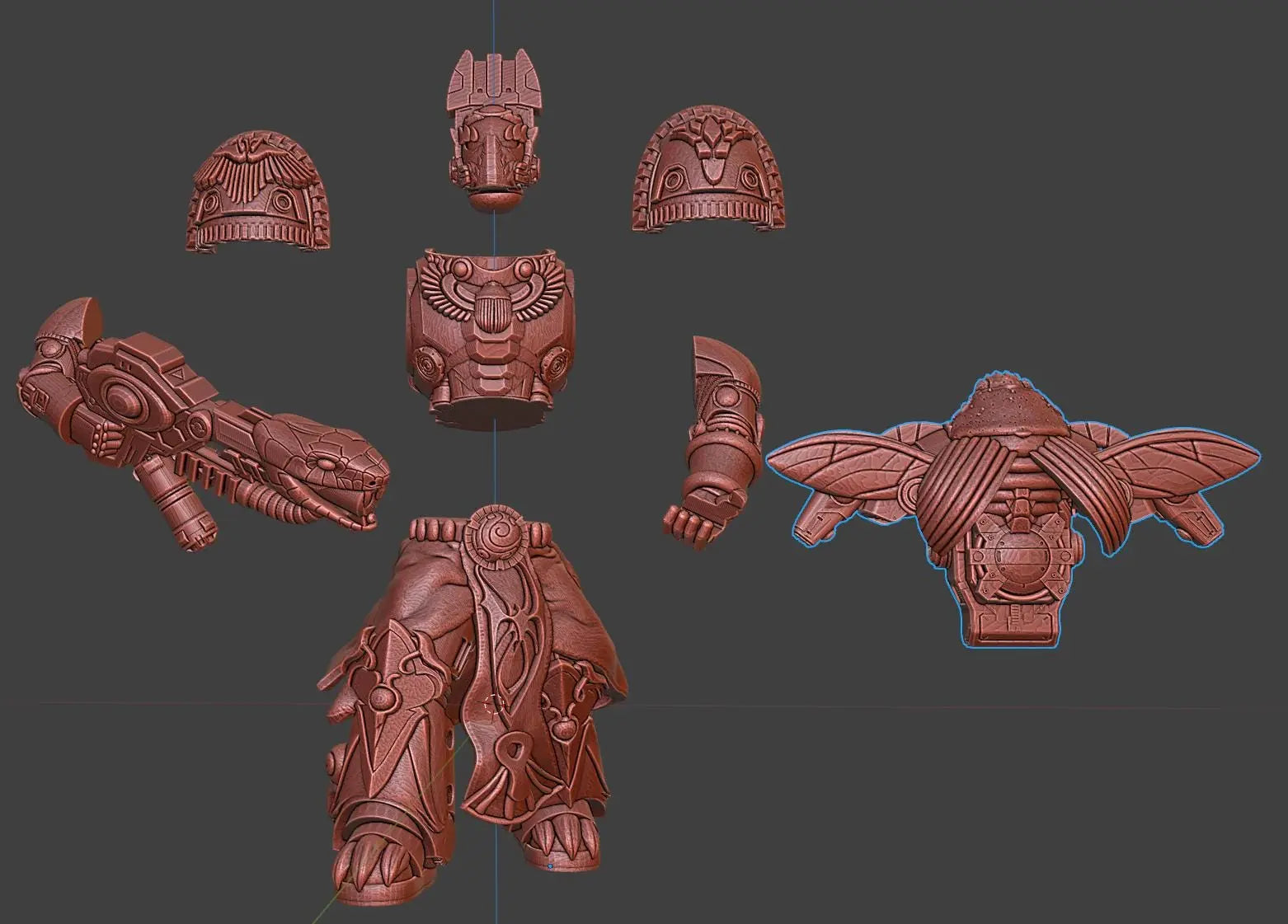Click the crest on top of the helmet
This screenshot has width=1288, height=924.
493,80
